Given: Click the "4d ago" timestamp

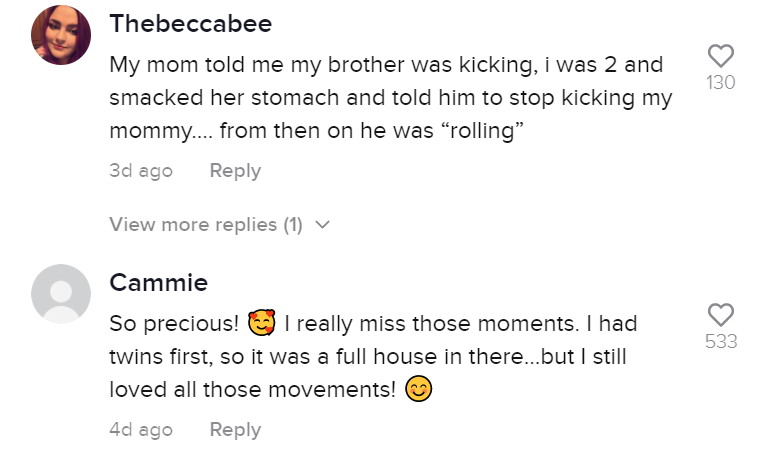Looking at the screenshot, I should (x=141, y=430).
